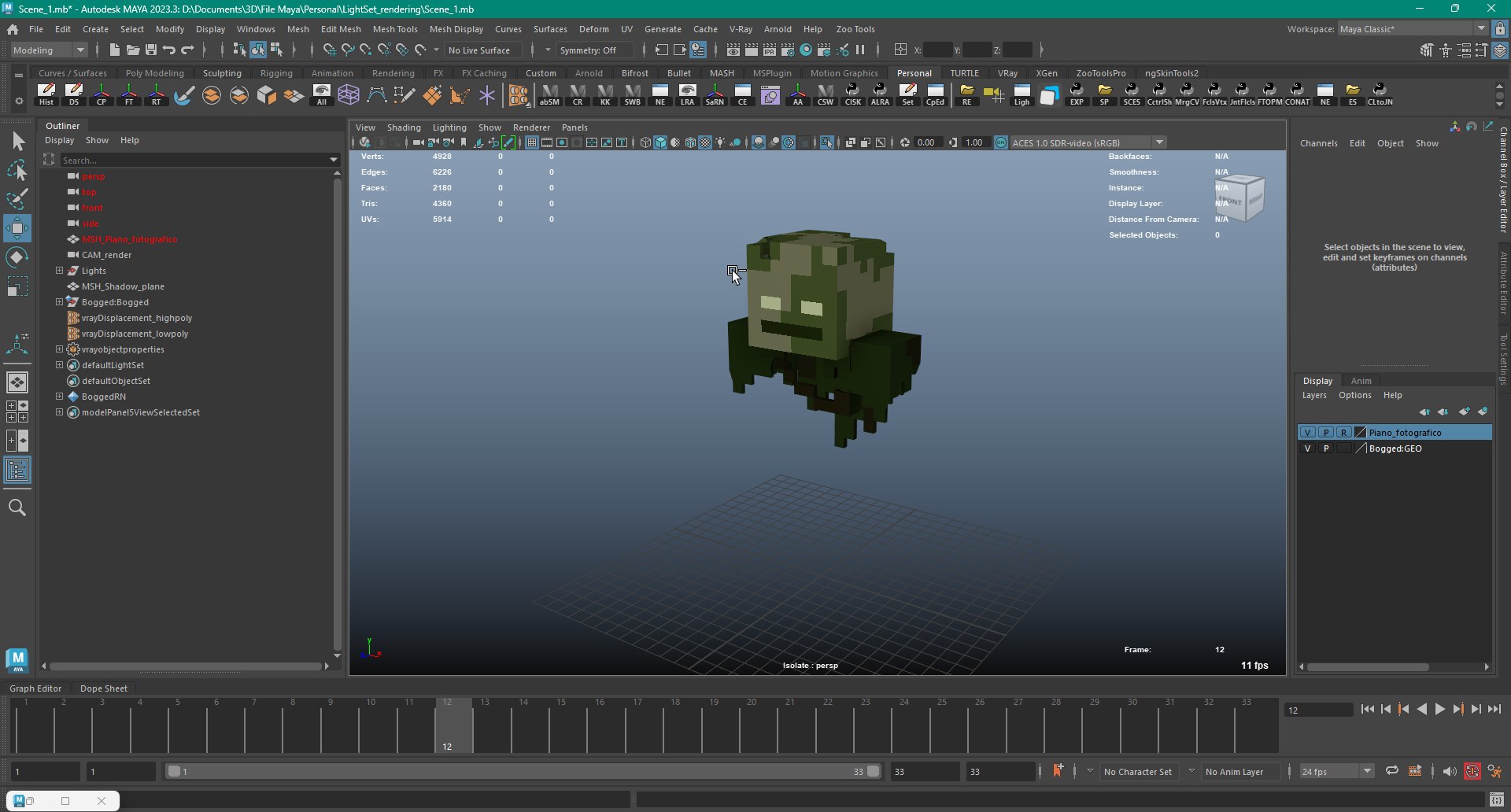Choose the Paint selection tool
This screenshot has width=1511, height=812.
(x=17, y=198)
